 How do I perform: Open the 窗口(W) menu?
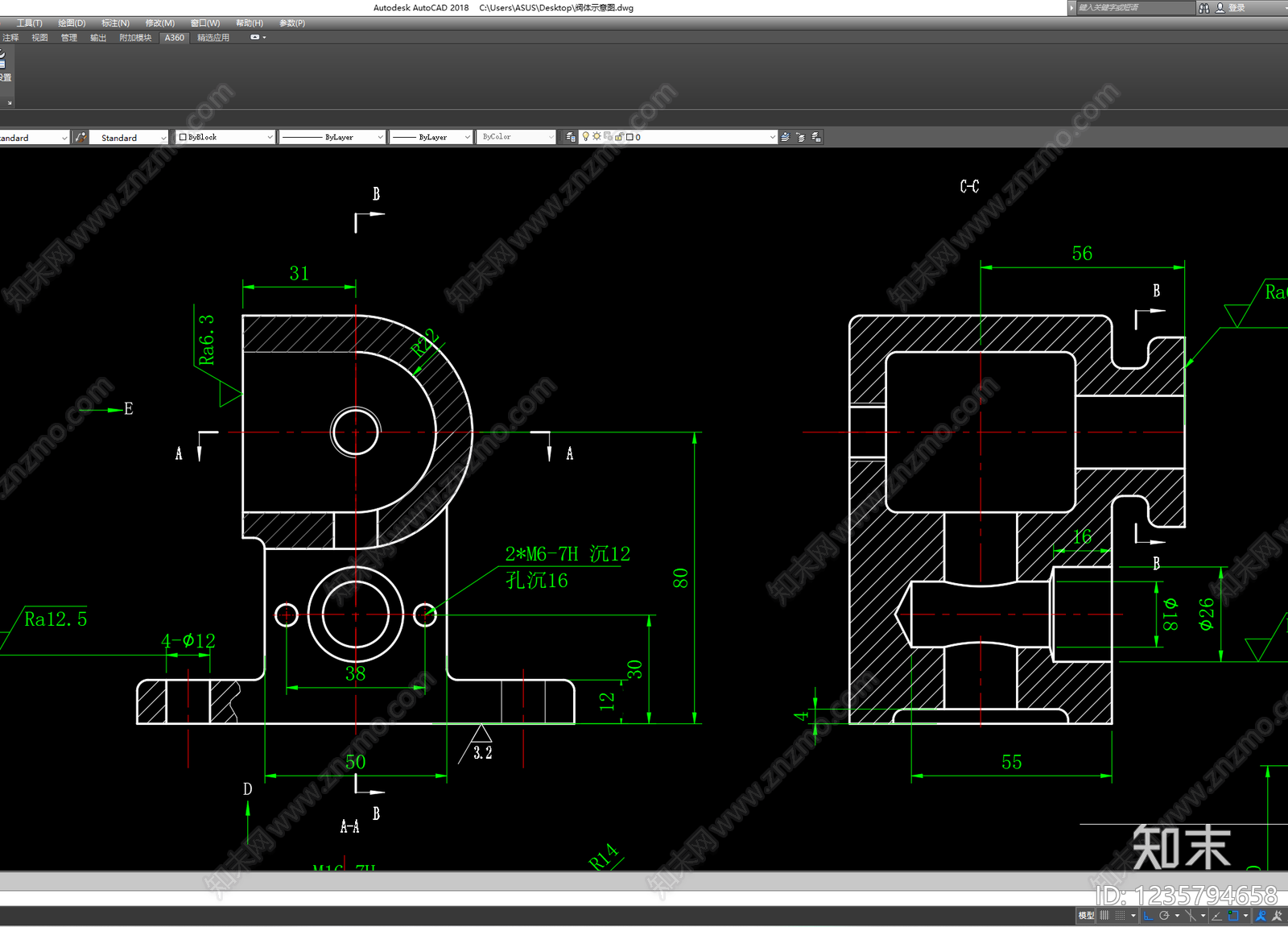point(205,23)
